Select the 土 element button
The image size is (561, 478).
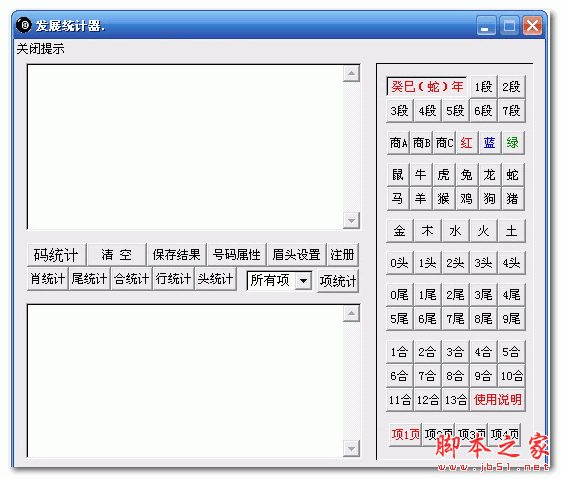pos(511,231)
